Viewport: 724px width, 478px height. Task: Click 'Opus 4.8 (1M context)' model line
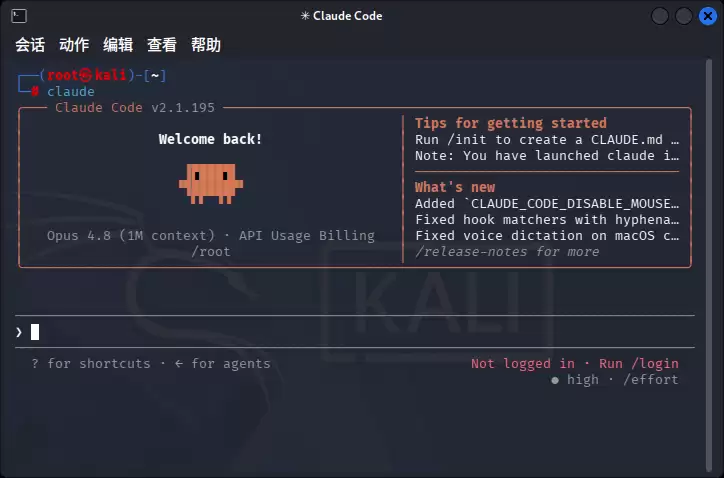[x=211, y=236]
